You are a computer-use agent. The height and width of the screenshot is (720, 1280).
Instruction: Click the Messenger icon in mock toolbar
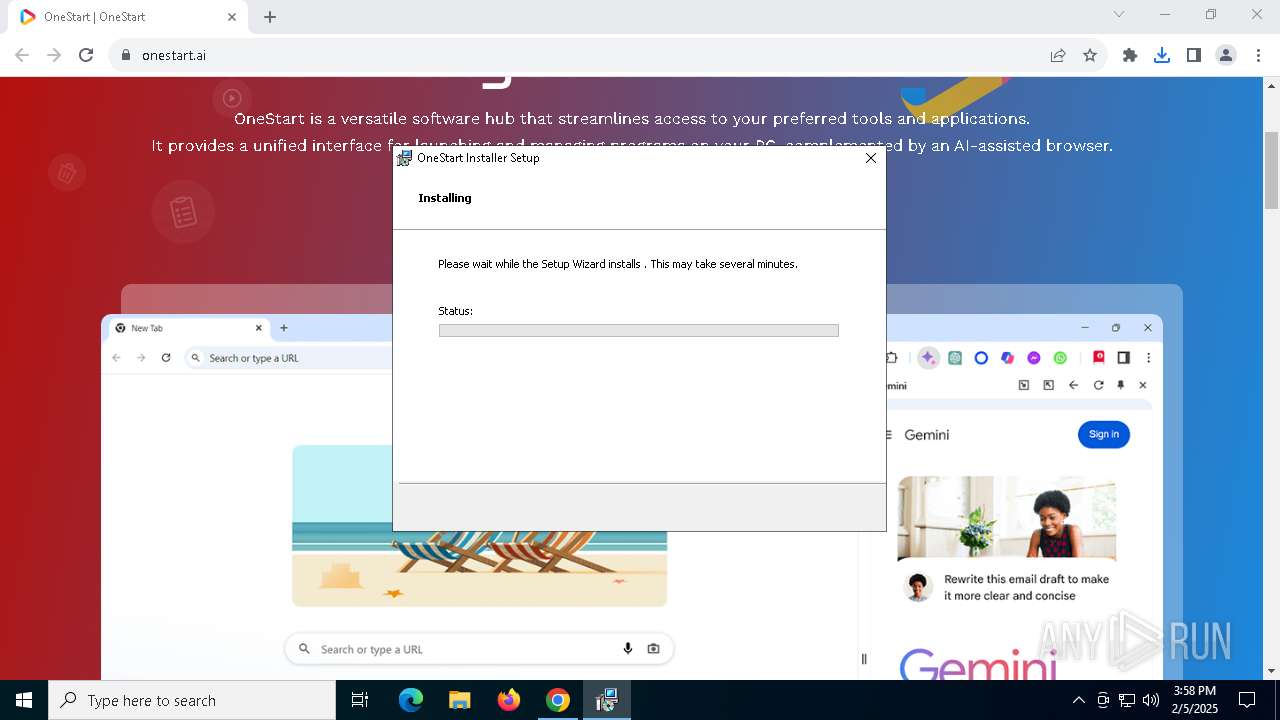pyautogui.click(x=1034, y=358)
